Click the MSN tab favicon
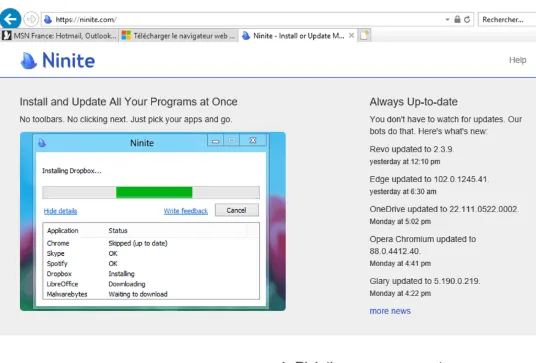 coord(7,36)
